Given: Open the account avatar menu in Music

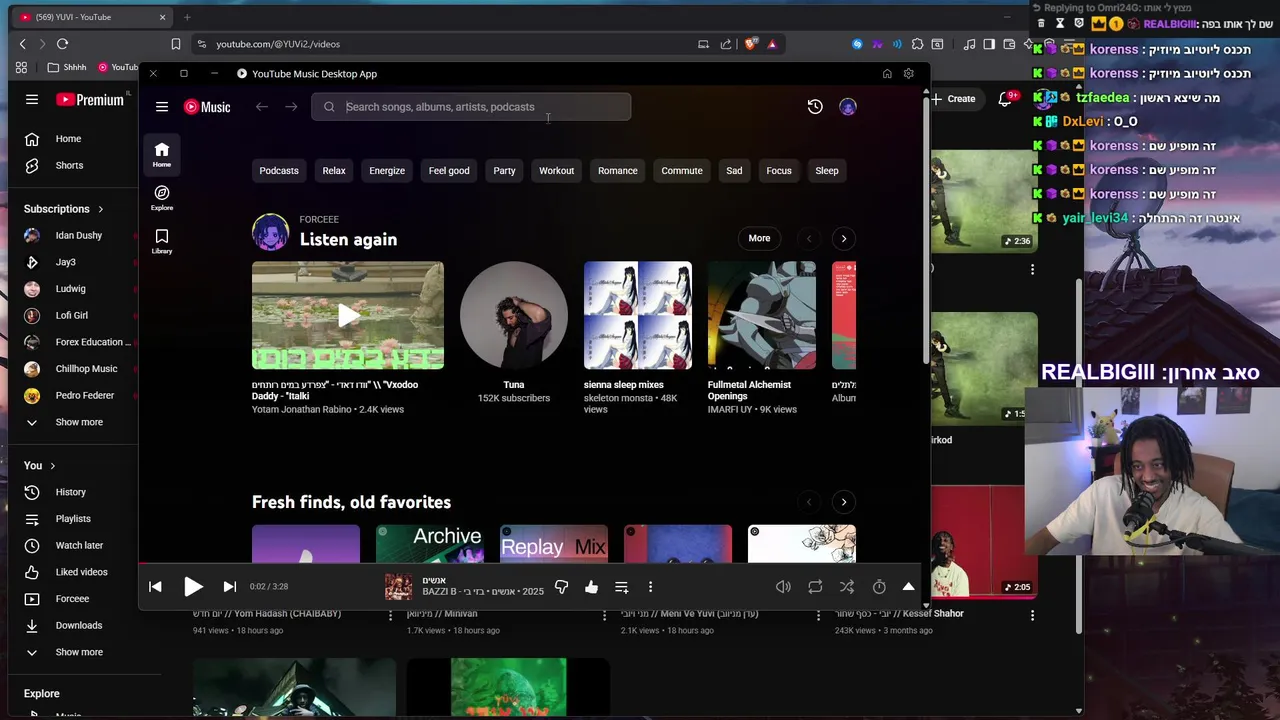Looking at the screenshot, I should point(848,107).
